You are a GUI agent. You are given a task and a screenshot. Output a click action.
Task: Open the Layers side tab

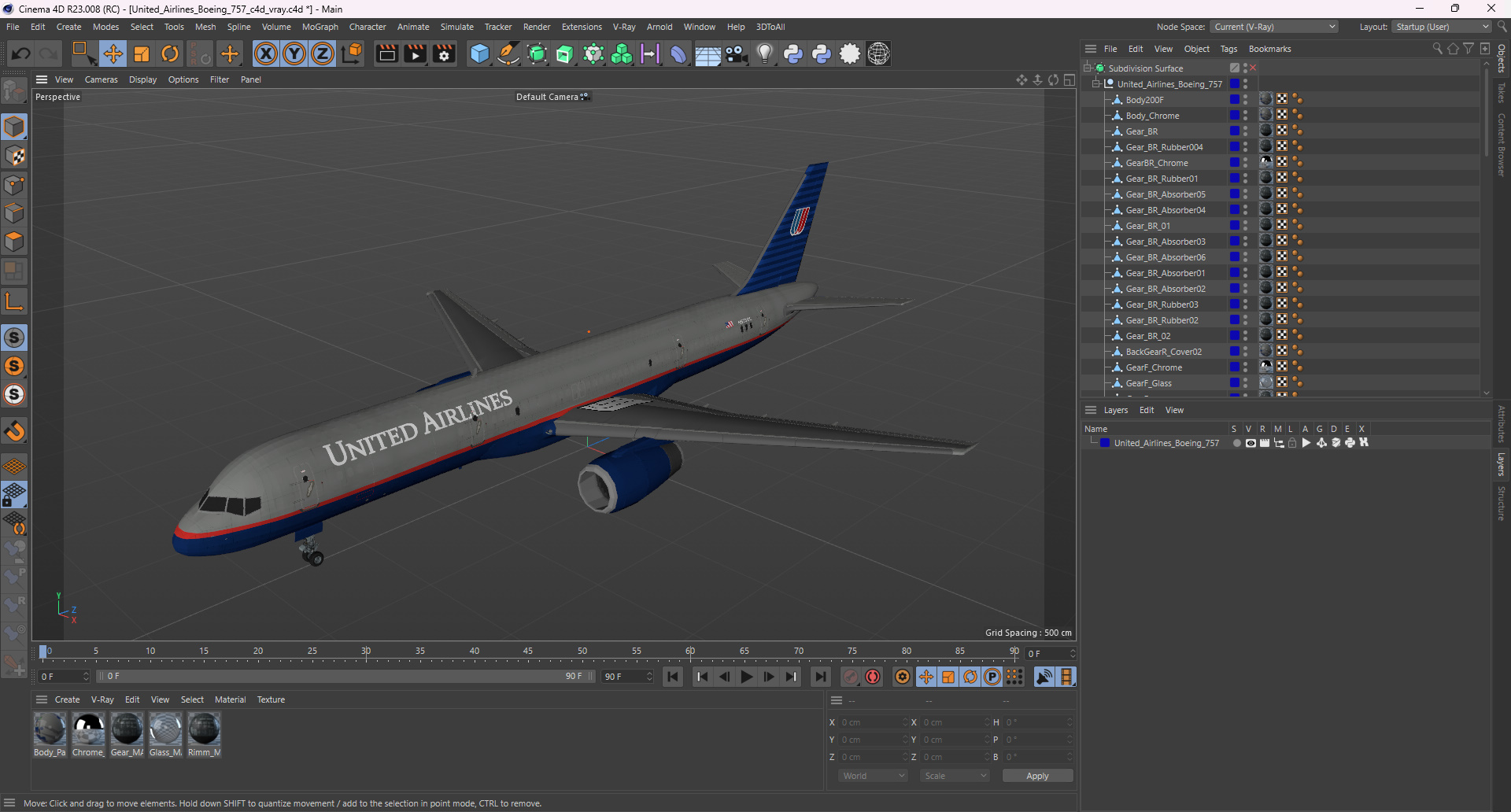click(x=1502, y=464)
